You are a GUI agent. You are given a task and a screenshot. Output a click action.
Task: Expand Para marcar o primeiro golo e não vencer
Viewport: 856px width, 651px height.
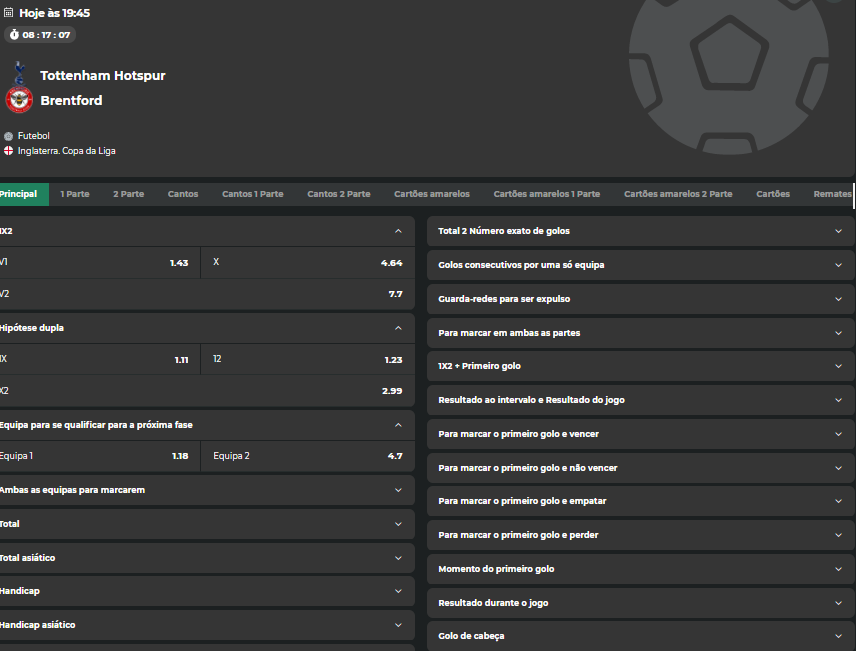(x=640, y=467)
